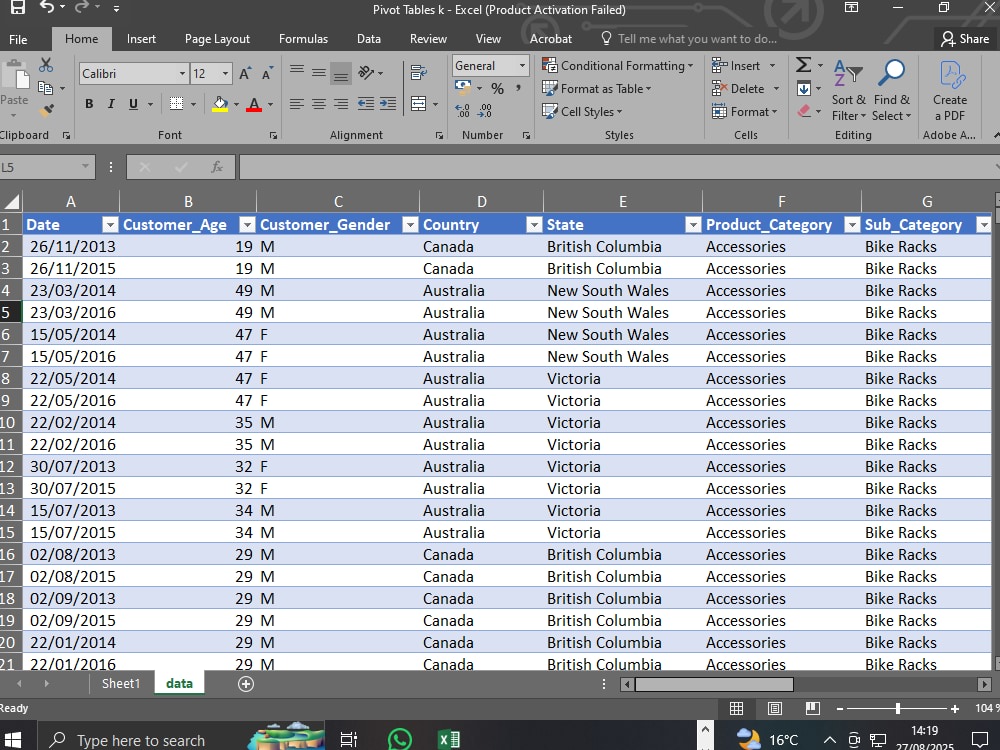This screenshot has height=750, width=1000.
Task: Open Find & Select magnifier tool
Action: point(892,89)
